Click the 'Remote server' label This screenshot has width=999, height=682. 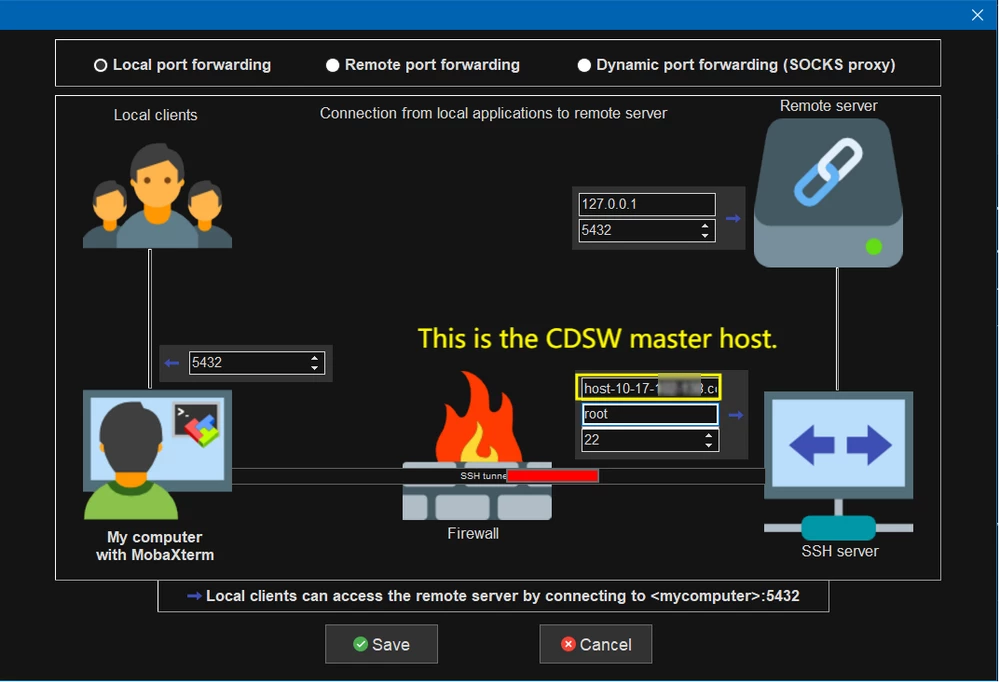click(828, 106)
